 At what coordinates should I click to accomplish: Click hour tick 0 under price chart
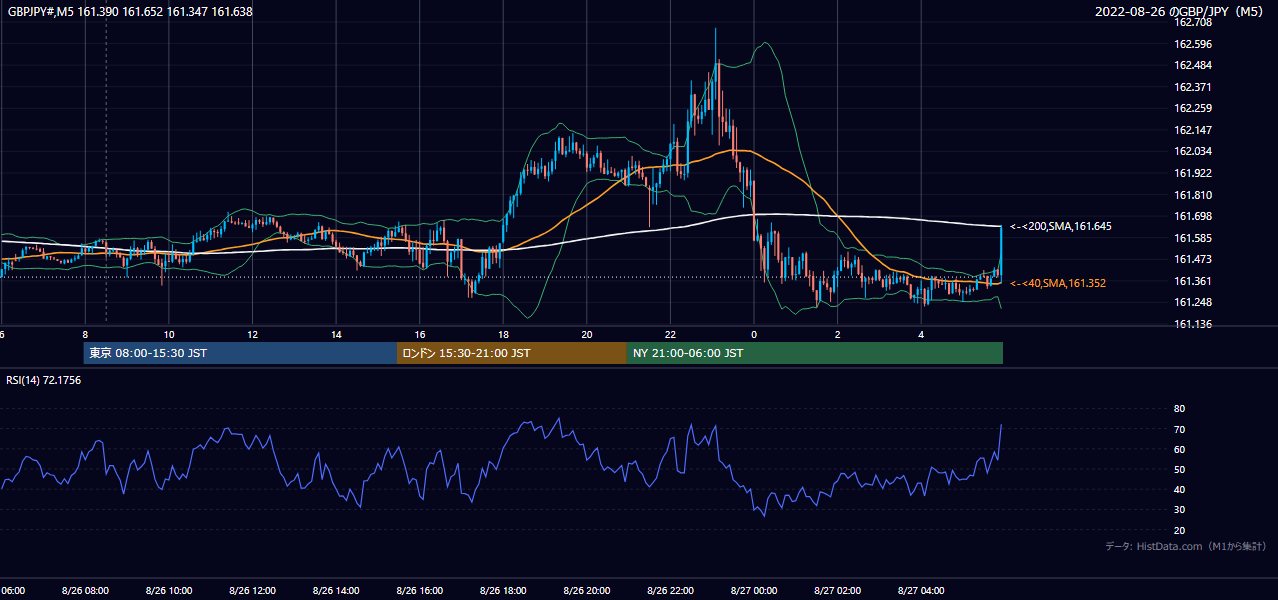pyautogui.click(x=754, y=334)
